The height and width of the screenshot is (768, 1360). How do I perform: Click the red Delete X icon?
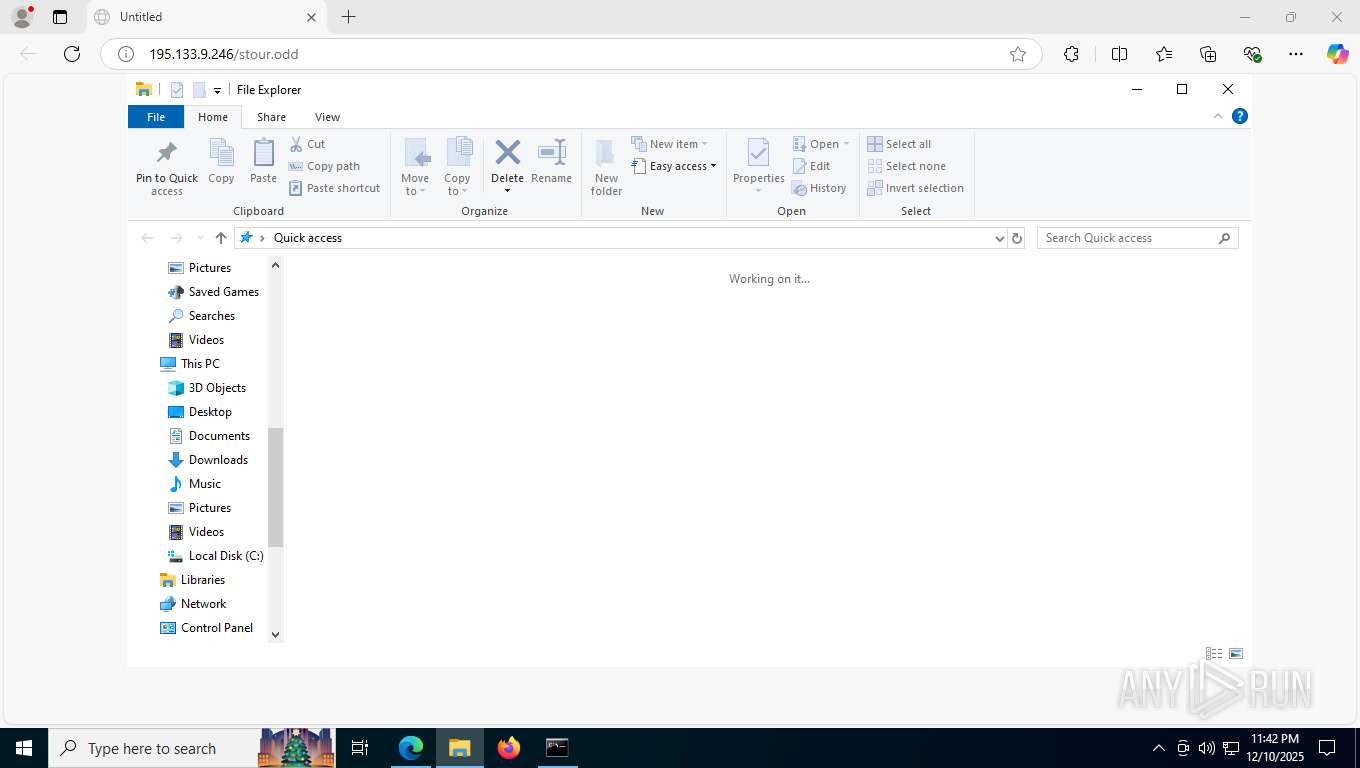(507, 152)
